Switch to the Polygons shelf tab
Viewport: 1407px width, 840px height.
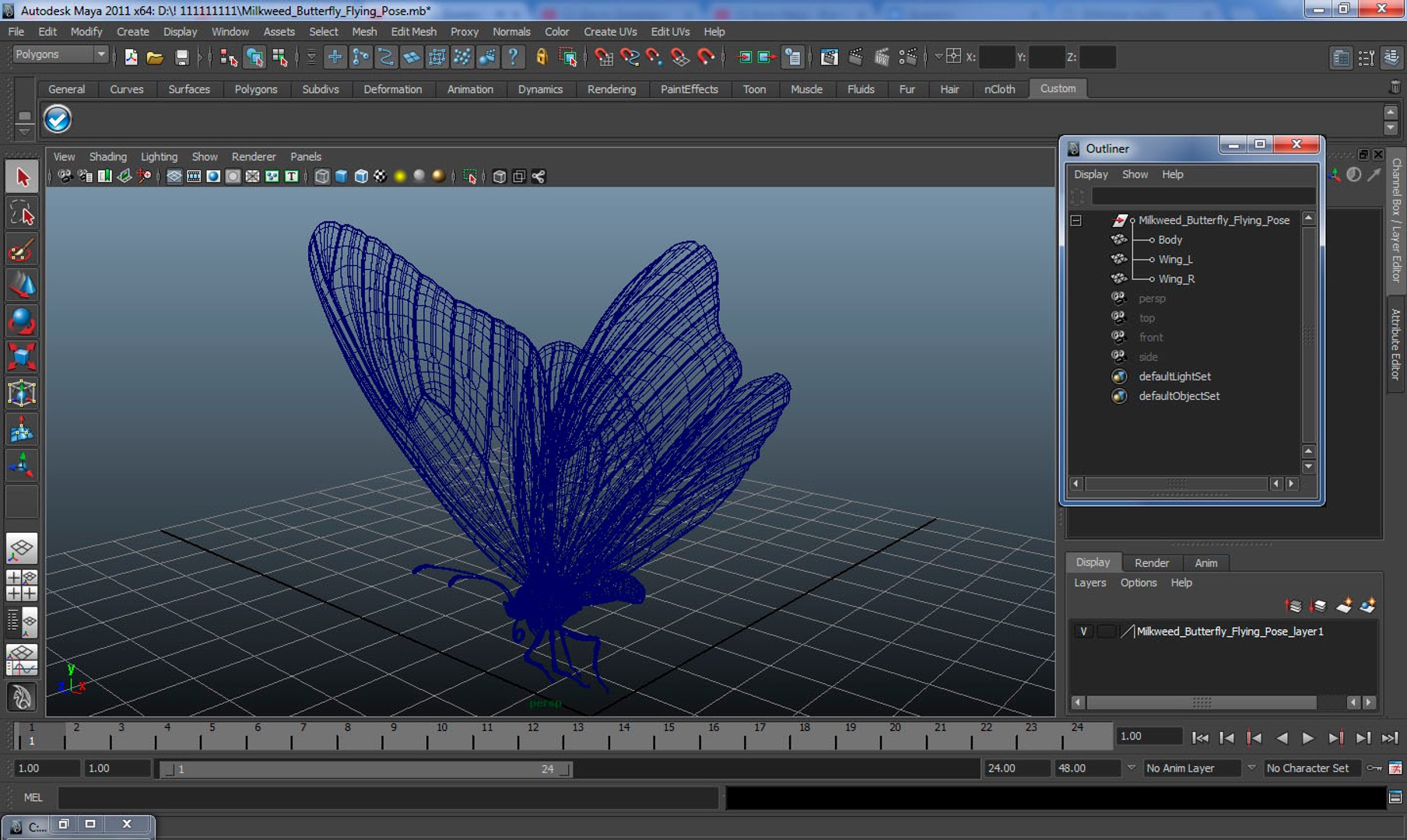[256, 89]
